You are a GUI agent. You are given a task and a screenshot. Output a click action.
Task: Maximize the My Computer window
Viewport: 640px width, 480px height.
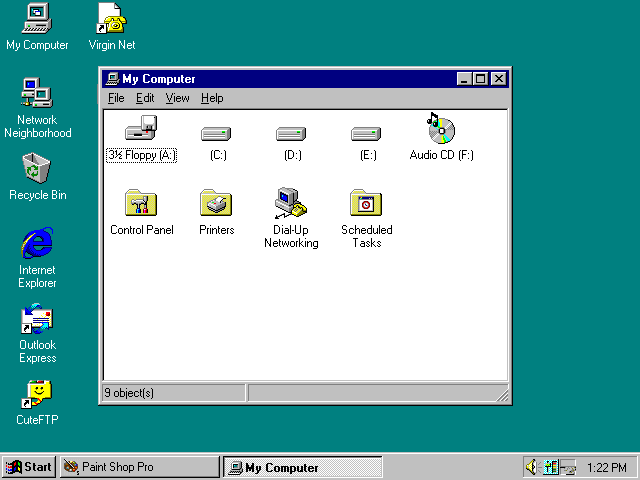pos(480,78)
